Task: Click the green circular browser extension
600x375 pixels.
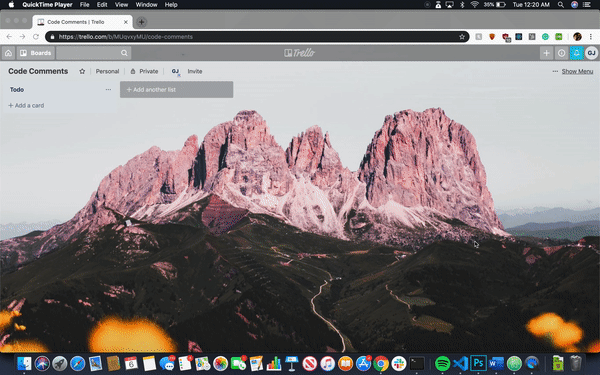Action: 545,37
